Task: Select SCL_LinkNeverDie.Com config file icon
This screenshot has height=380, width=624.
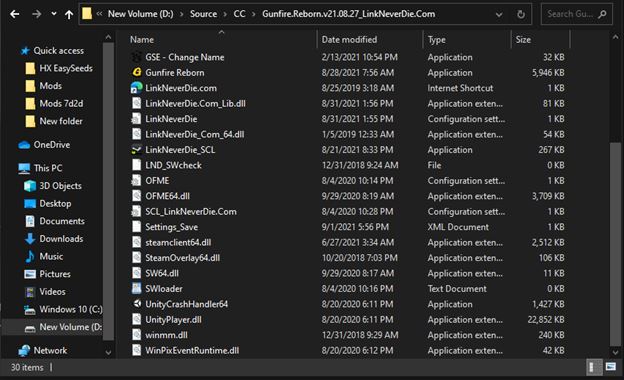Action: [x=136, y=211]
